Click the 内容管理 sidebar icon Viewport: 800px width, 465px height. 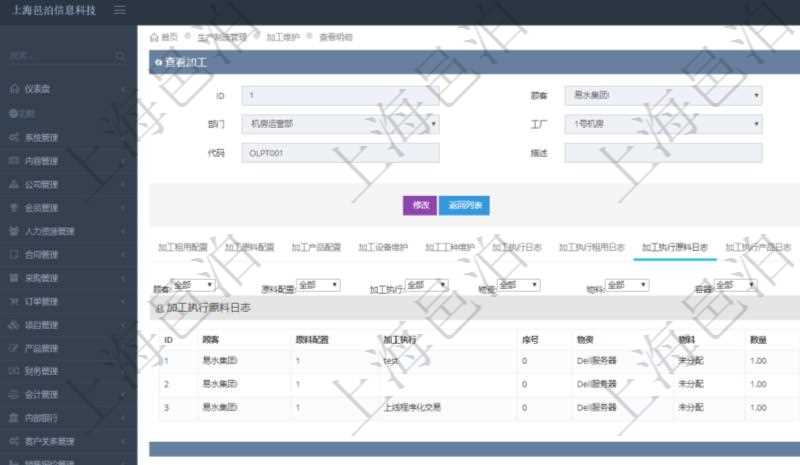tap(14, 161)
